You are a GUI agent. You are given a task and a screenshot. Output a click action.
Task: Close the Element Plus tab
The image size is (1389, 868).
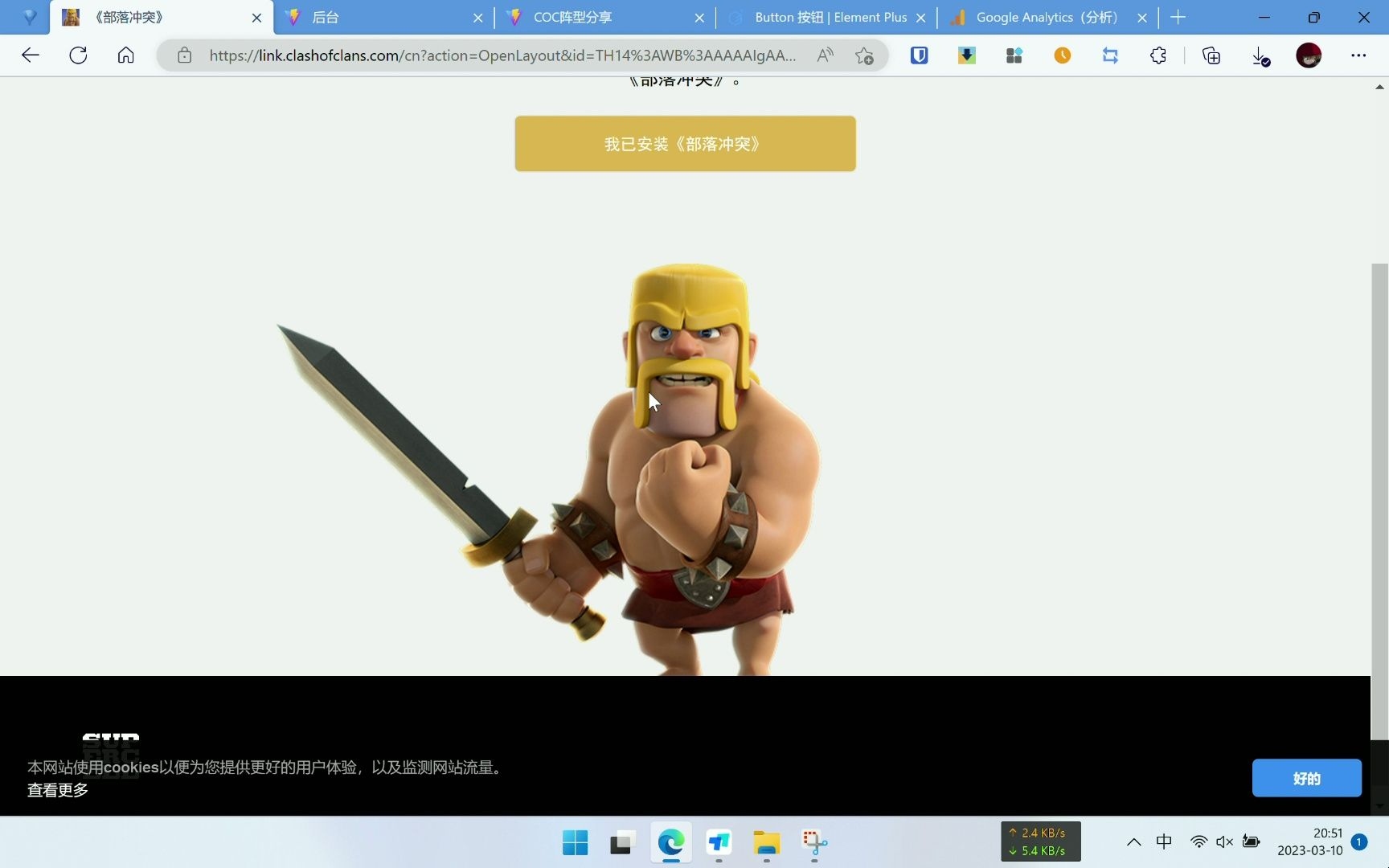pos(921,18)
